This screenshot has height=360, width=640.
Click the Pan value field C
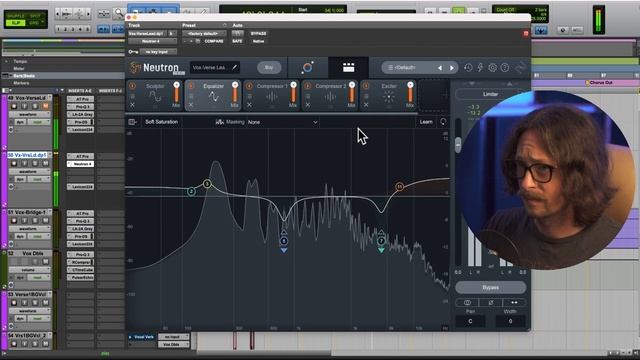pos(470,321)
